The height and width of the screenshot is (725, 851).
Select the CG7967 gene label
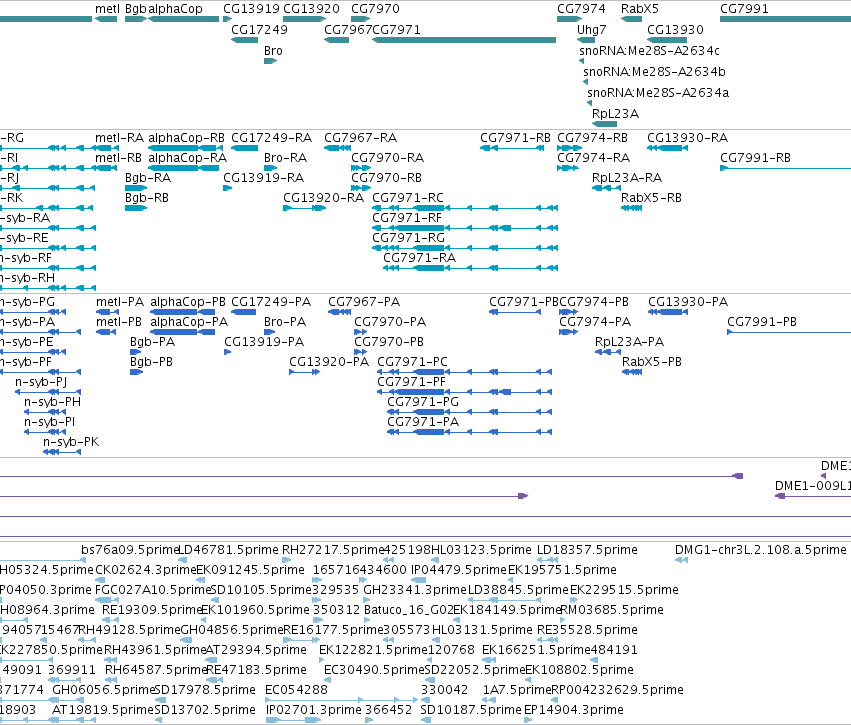click(x=348, y=30)
